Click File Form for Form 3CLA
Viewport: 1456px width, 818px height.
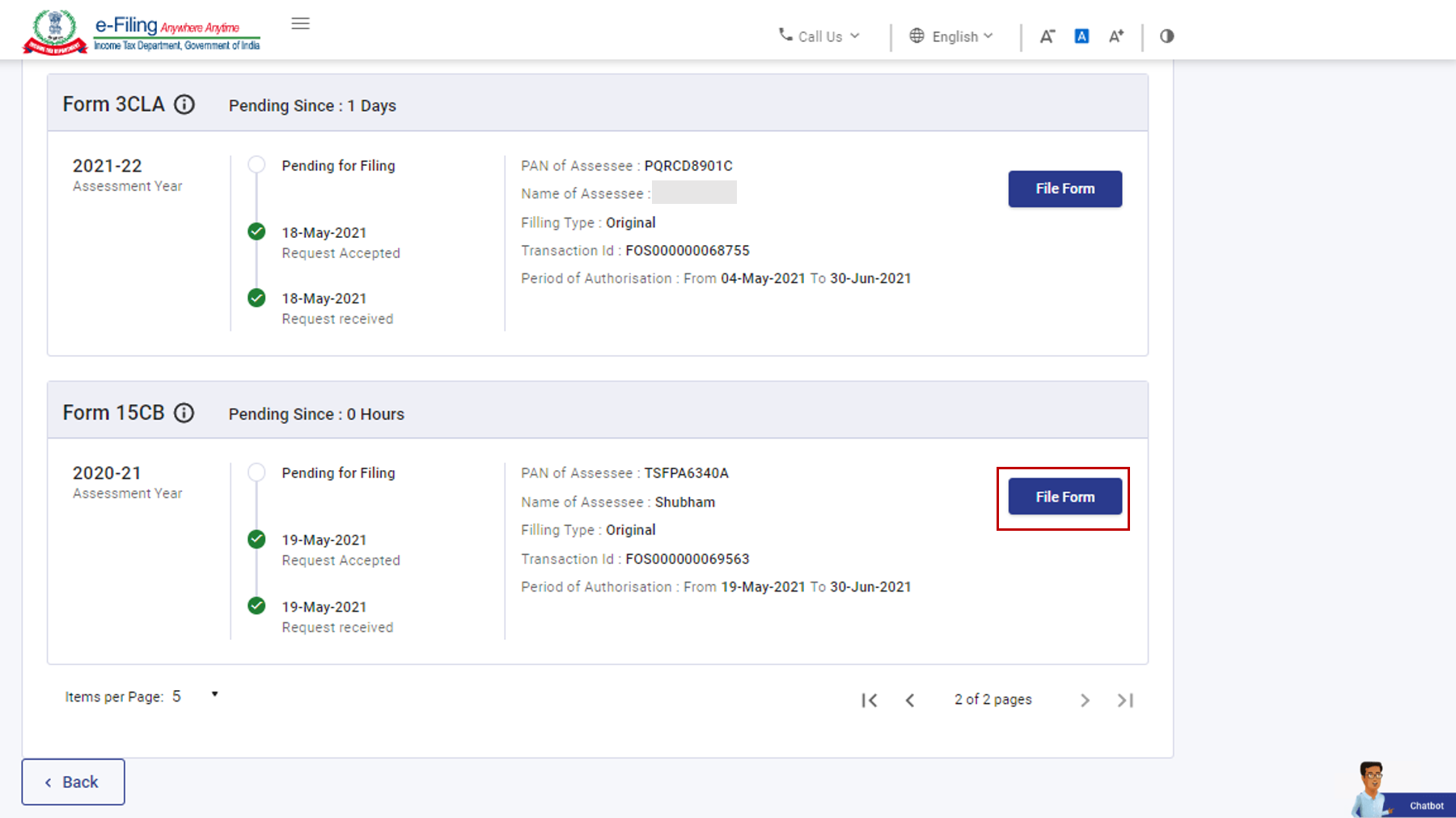click(1064, 189)
